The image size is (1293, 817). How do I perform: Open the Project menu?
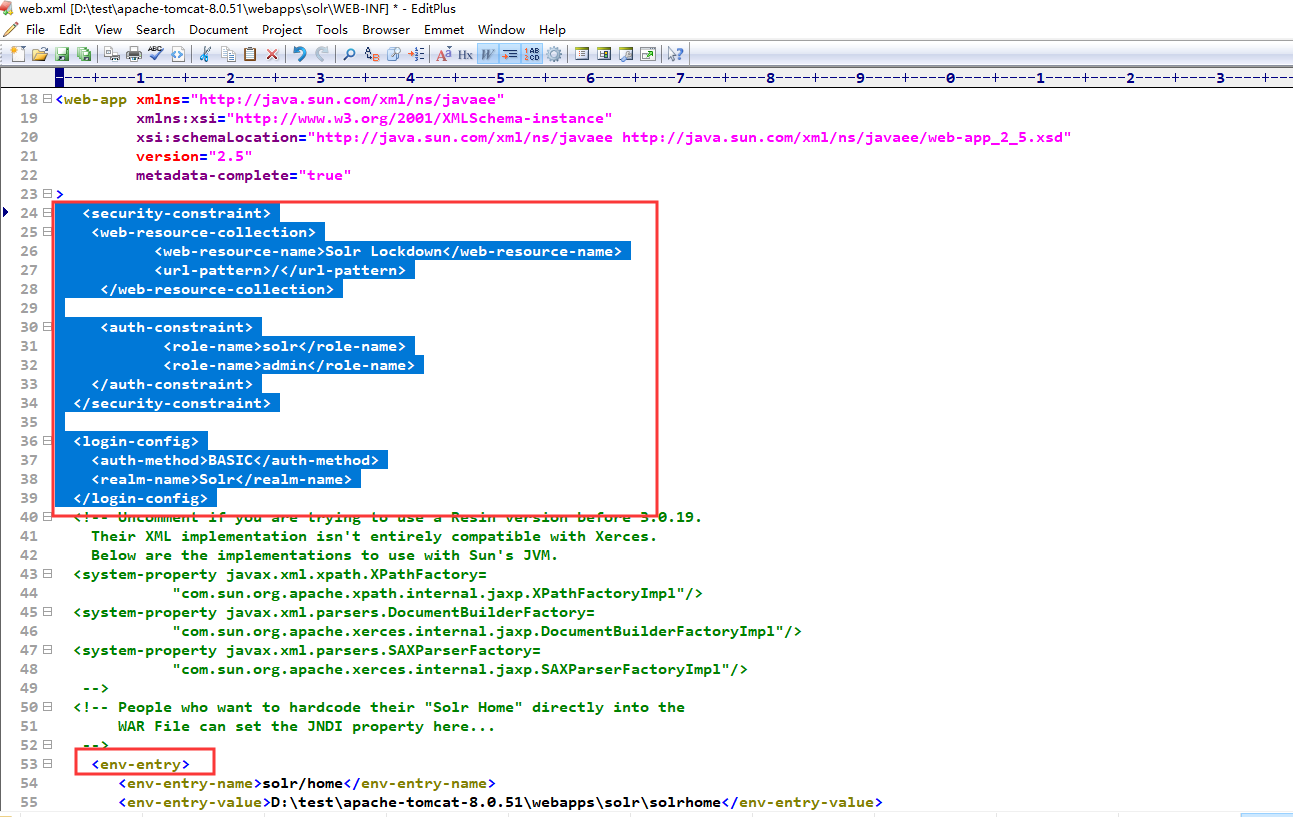tap(282, 29)
